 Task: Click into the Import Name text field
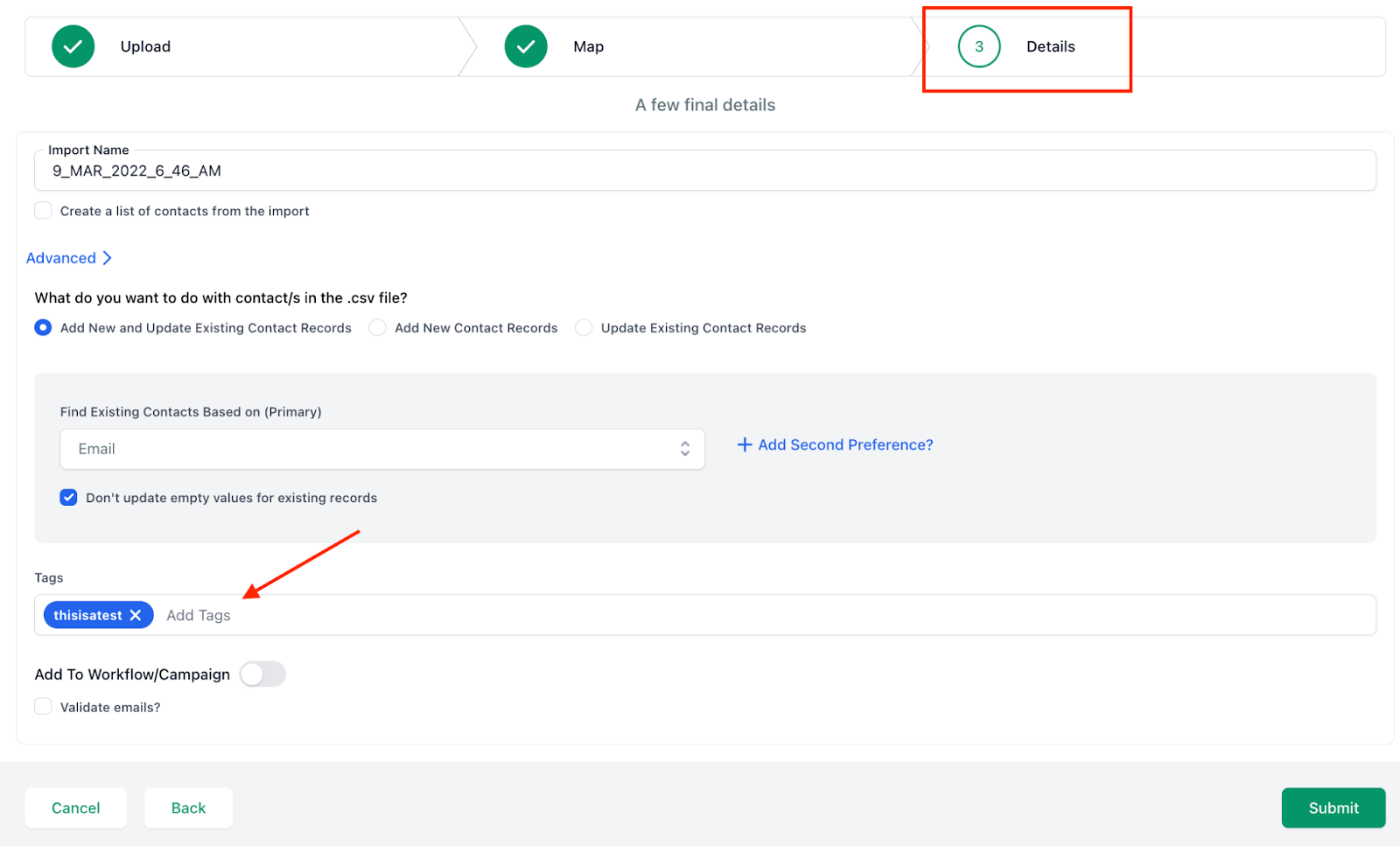click(704, 171)
